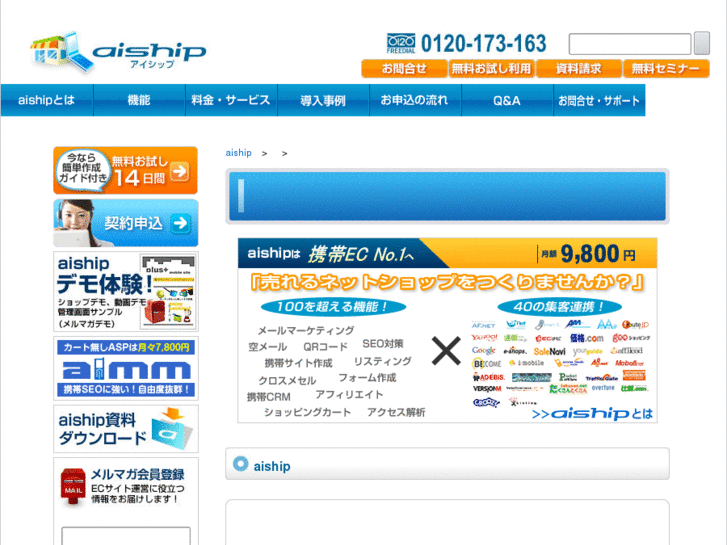Click the circle icon beside aiship heading
The height and width of the screenshot is (545, 727).
click(x=240, y=464)
